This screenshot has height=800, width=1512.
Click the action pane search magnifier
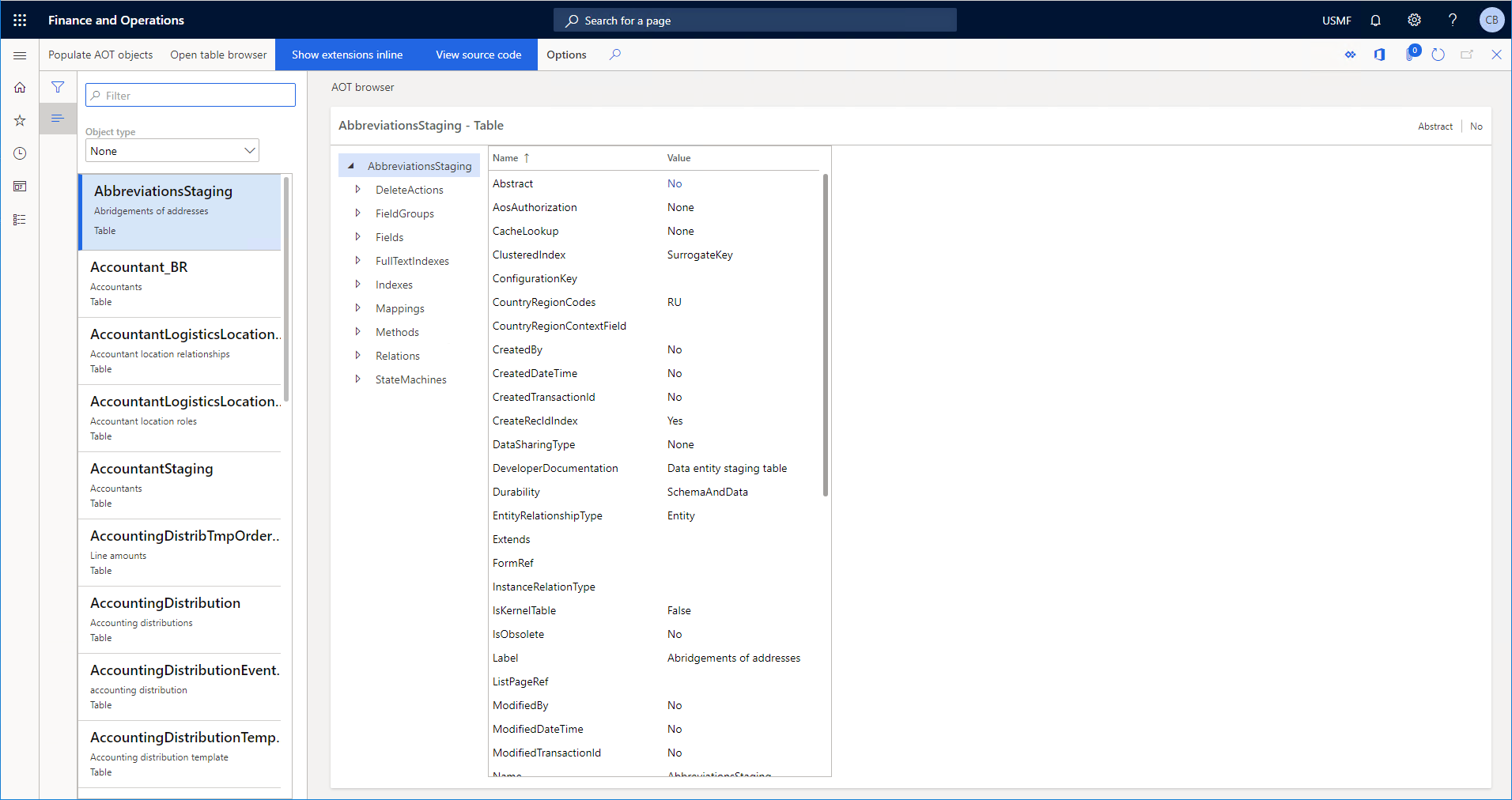(x=615, y=55)
